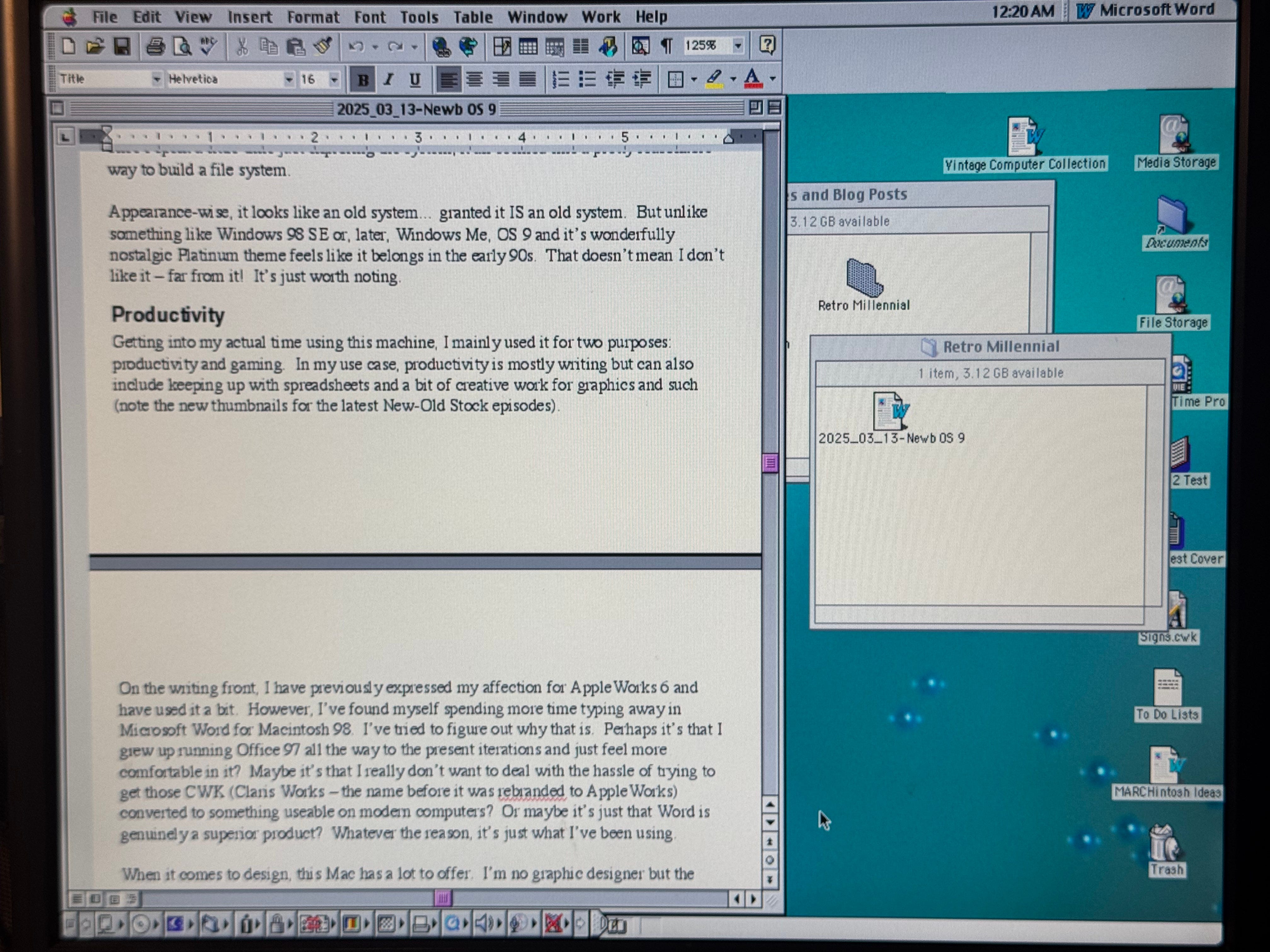Expand the Undo history arrow
This screenshot has height=952, width=1270.
tap(375, 47)
